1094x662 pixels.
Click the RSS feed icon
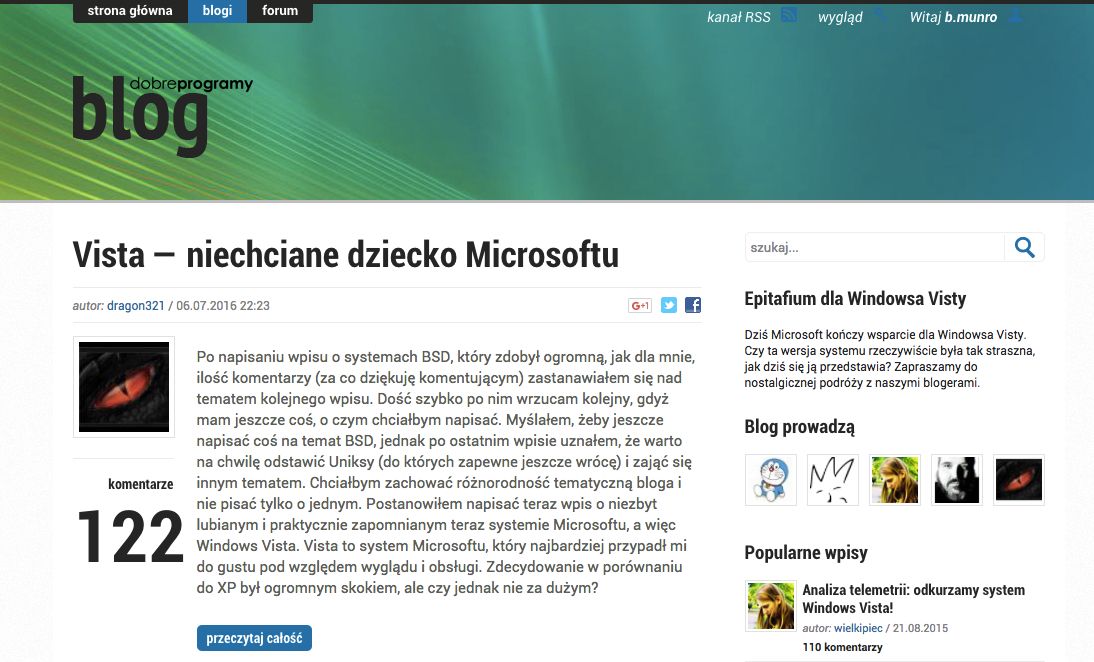(x=789, y=15)
